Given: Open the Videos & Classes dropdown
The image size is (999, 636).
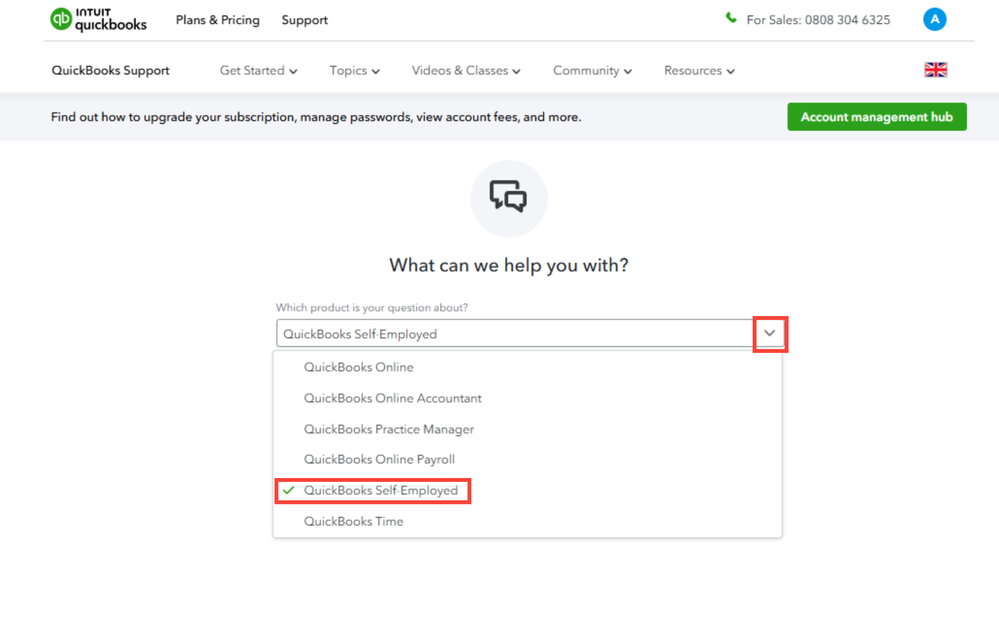Looking at the screenshot, I should tap(465, 71).
